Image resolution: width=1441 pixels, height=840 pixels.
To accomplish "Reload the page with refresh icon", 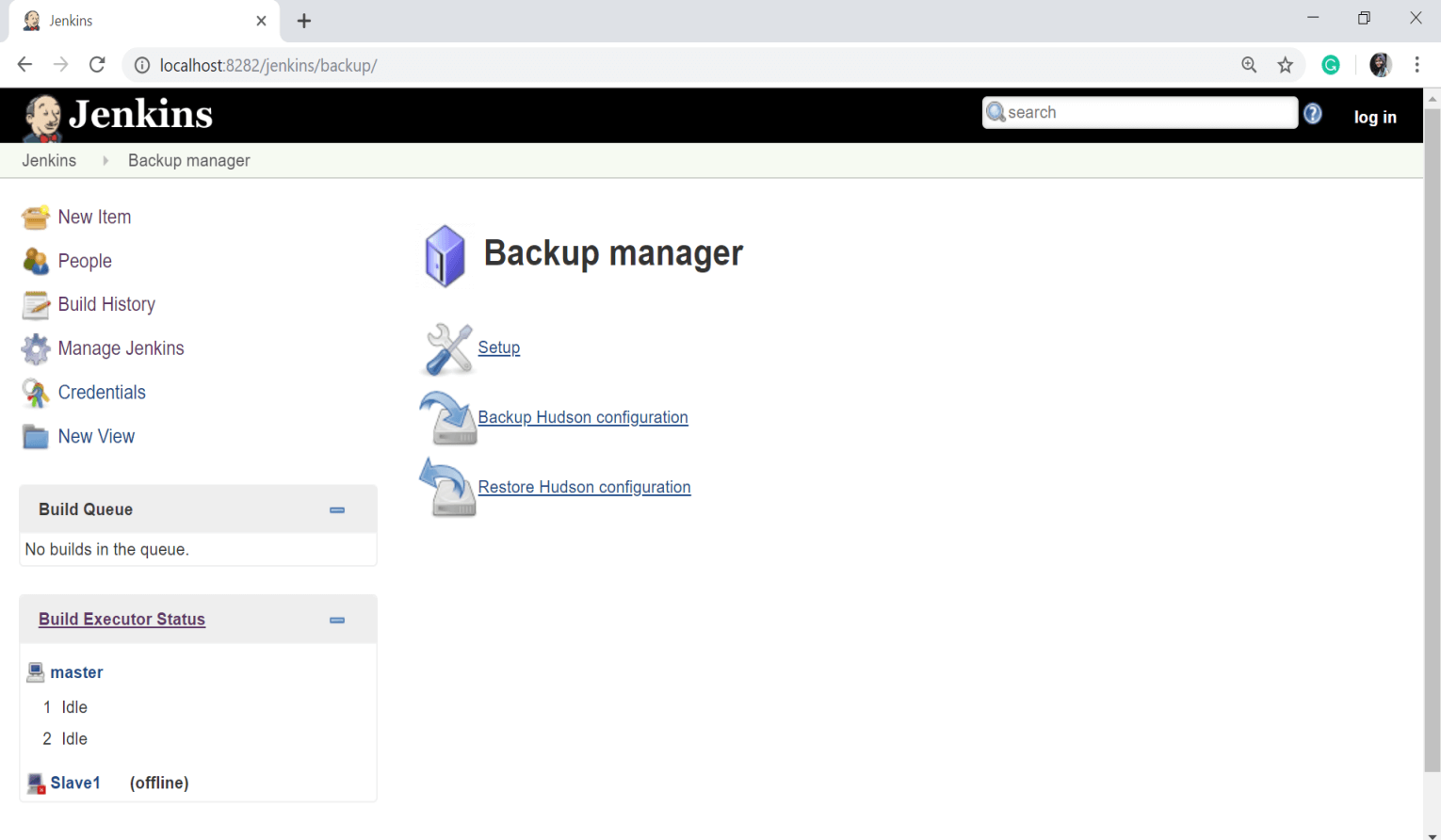I will (97, 65).
